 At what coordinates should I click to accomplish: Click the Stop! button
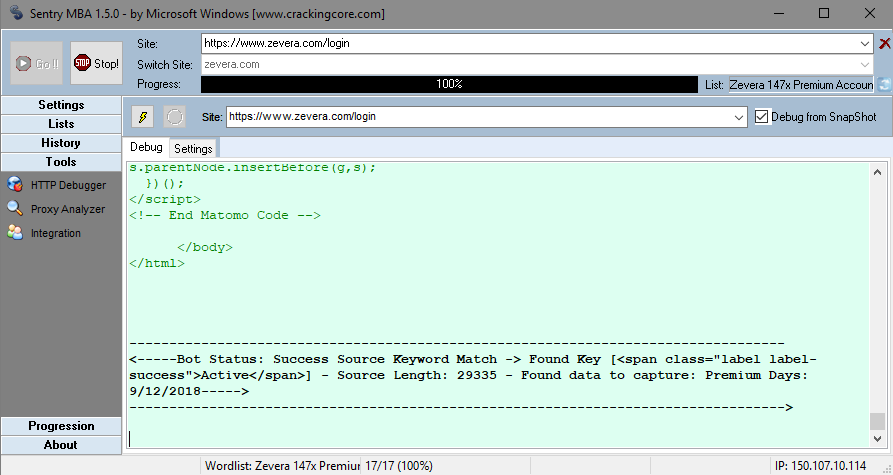tap(96, 63)
